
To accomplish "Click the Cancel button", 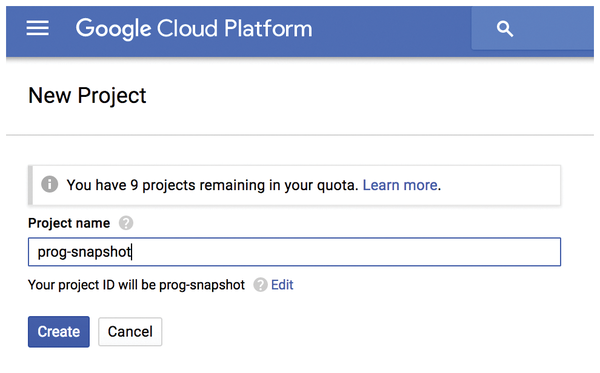I will pos(130,332).
